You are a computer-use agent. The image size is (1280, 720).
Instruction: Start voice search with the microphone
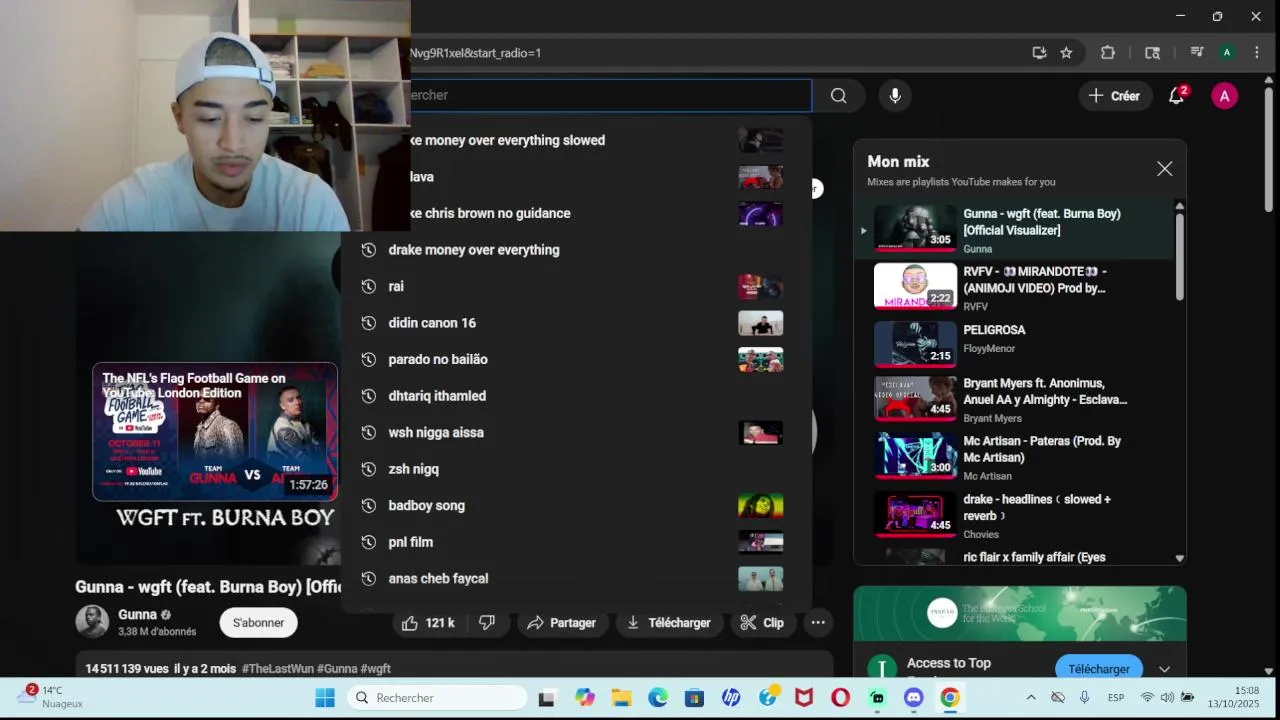[895, 96]
